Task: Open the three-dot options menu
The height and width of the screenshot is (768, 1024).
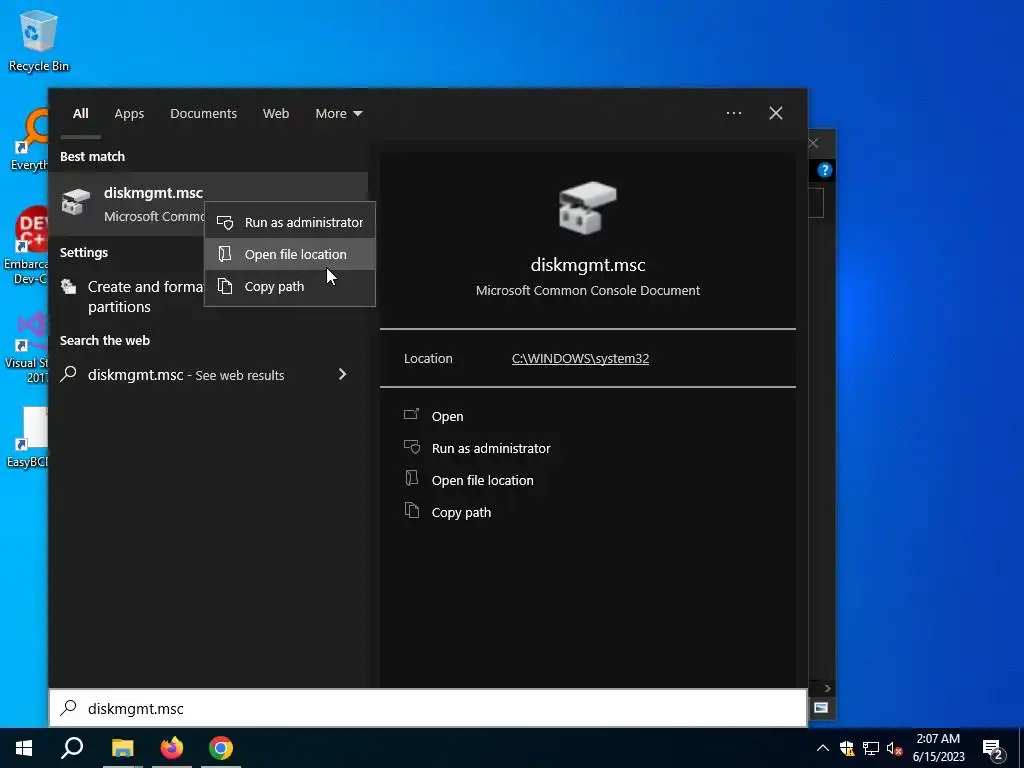Action: point(733,114)
